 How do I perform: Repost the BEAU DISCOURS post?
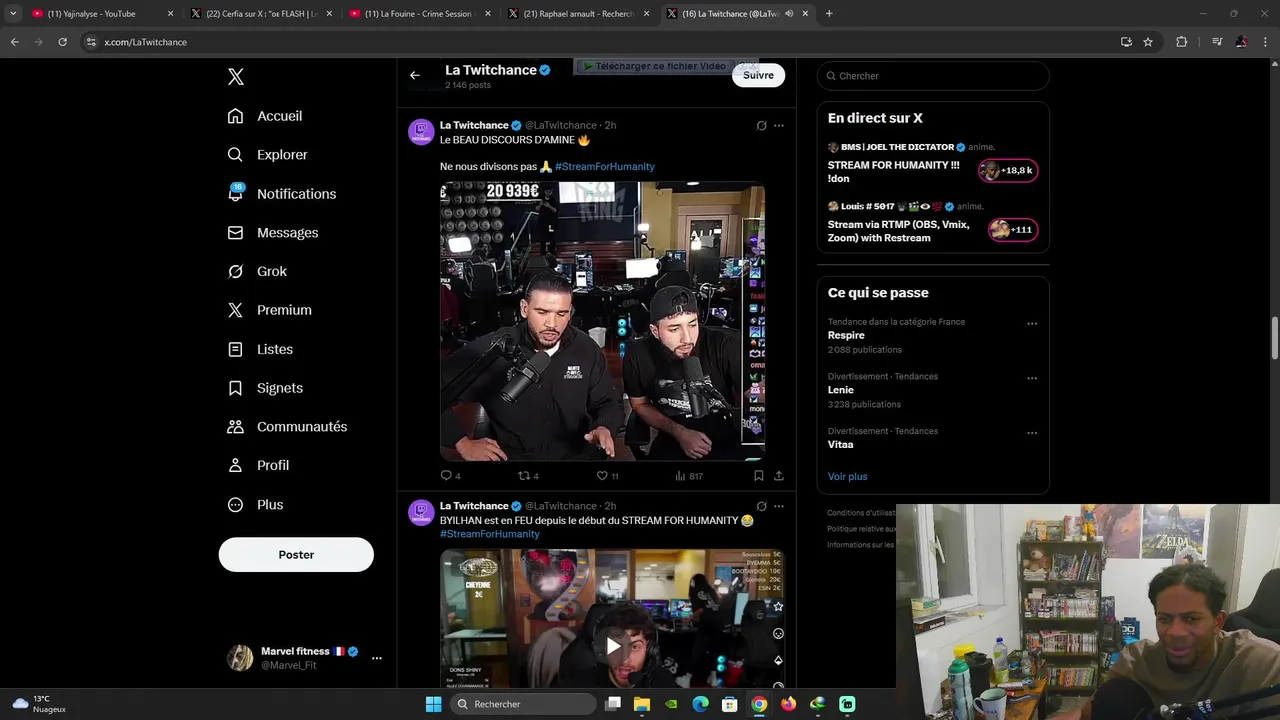(x=528, y=476)
